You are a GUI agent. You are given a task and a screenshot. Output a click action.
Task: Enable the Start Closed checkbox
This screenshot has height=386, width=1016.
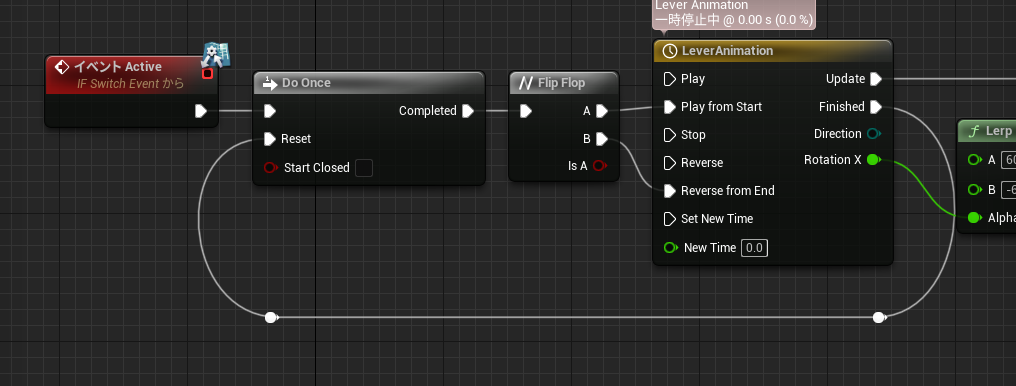tap(364, 168)
